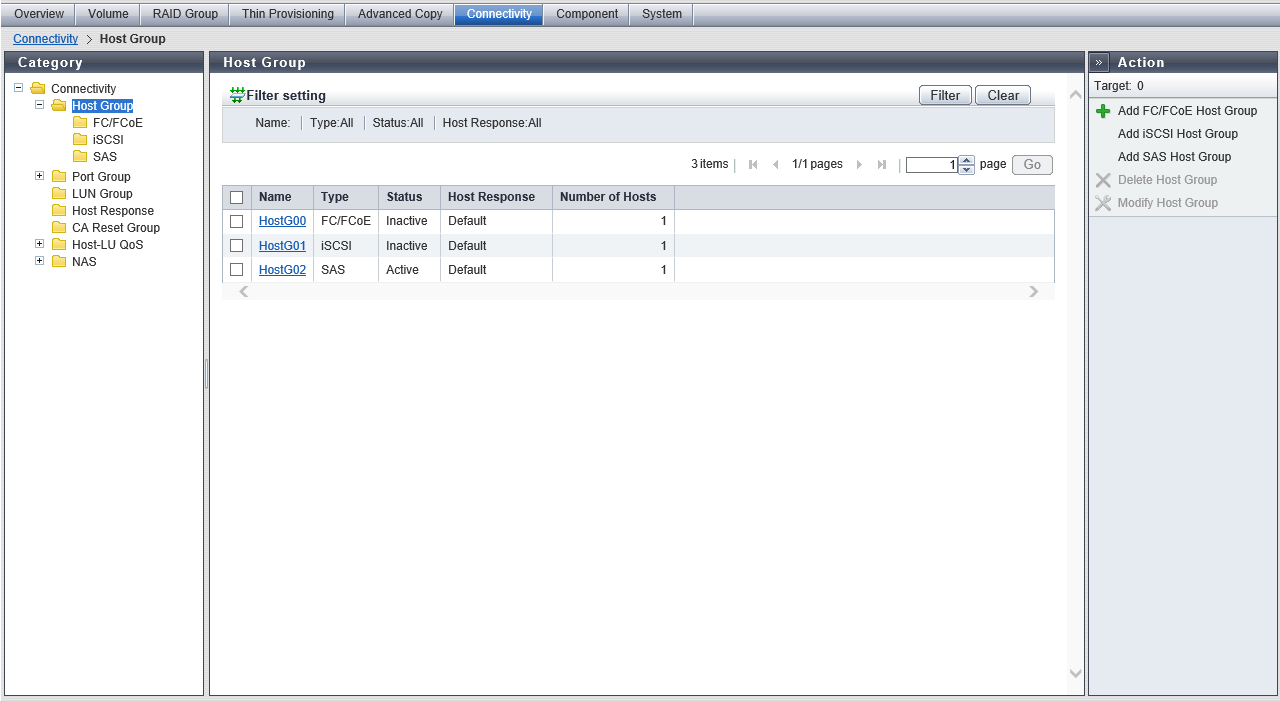Viewport: 1280px width, 701px height.
Task: Expand the Port Group tree node
Action: click(40, 176)
